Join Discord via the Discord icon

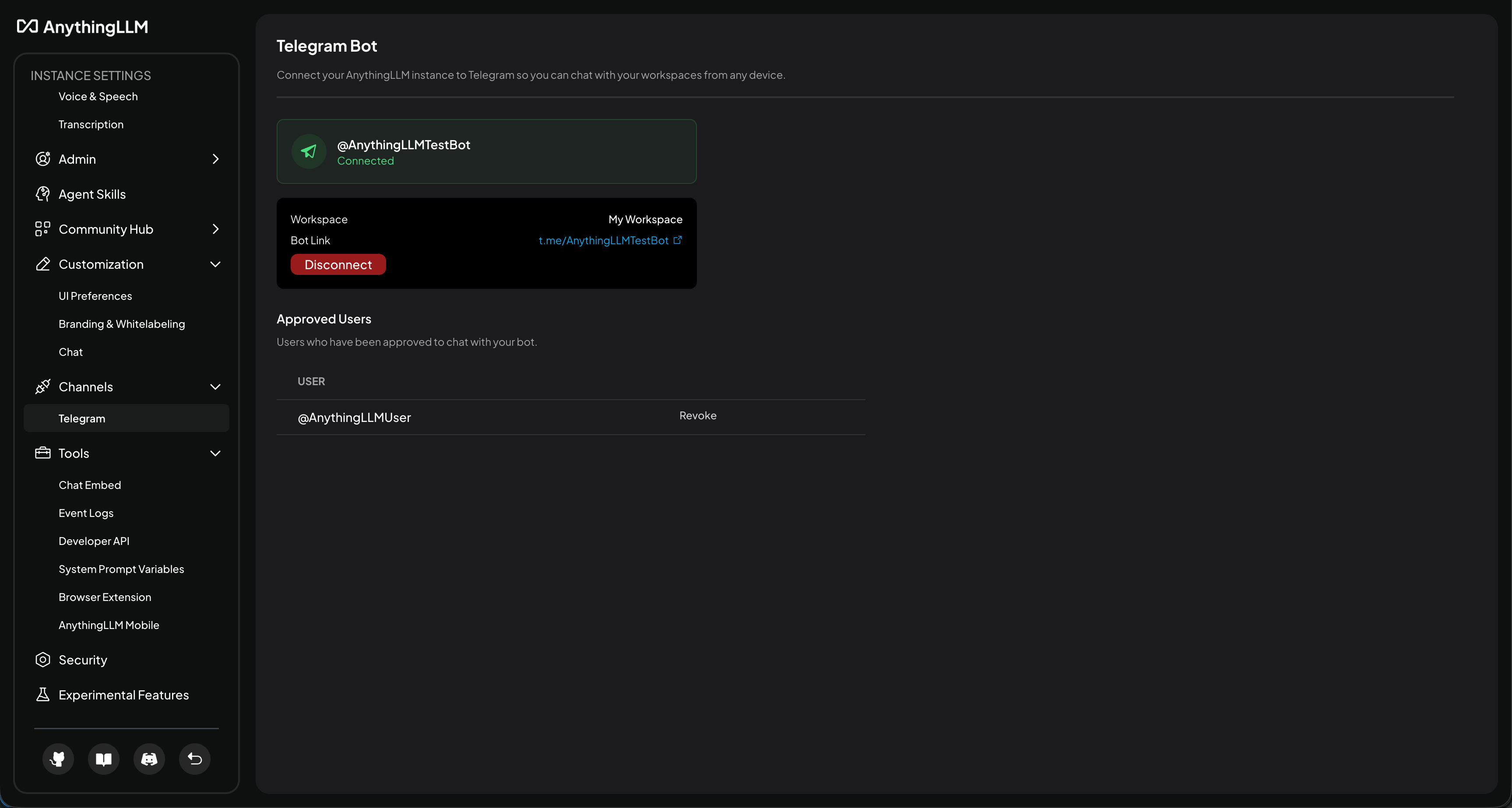(x=148, y=759)
